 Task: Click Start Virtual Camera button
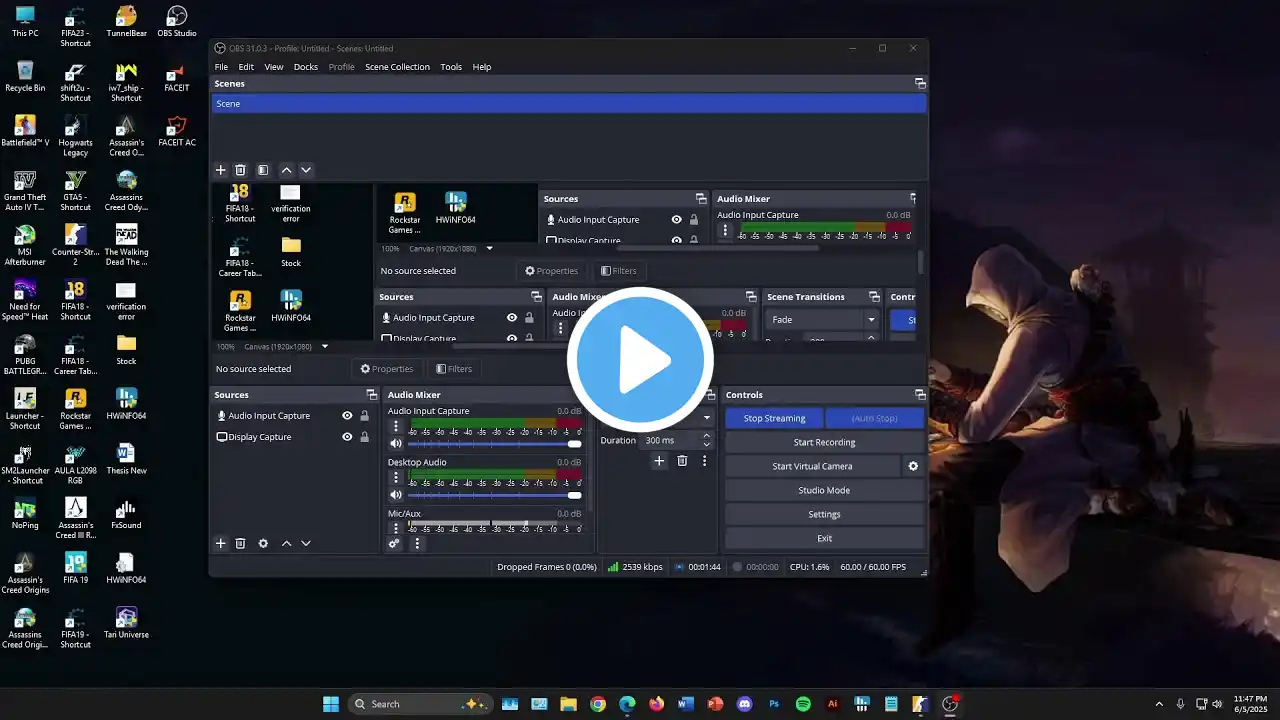click(812, 466)
